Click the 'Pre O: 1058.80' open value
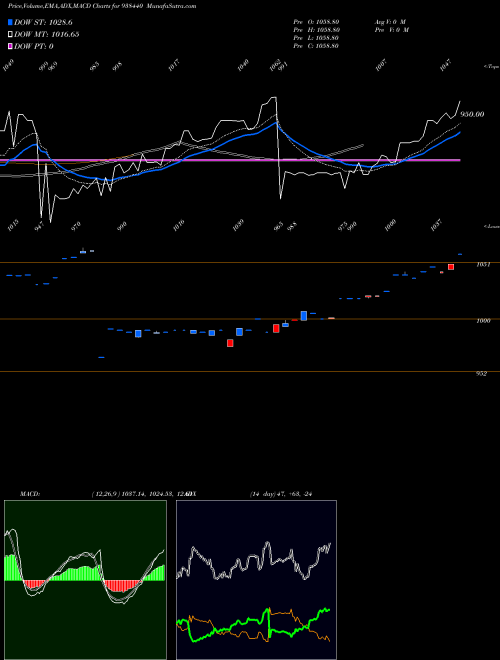 pyautogui.click(x=316, y=22)
